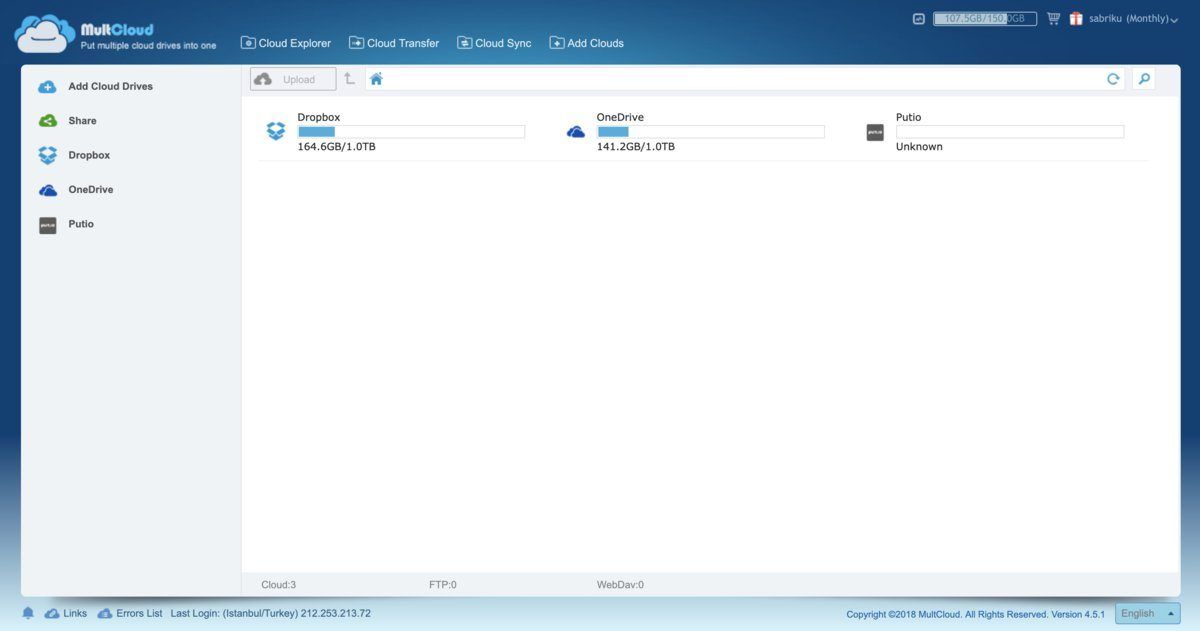This screenshot has width=1200, height=631.
Task: Open Share in the left sidebar
Action: (x=82, y=121)
